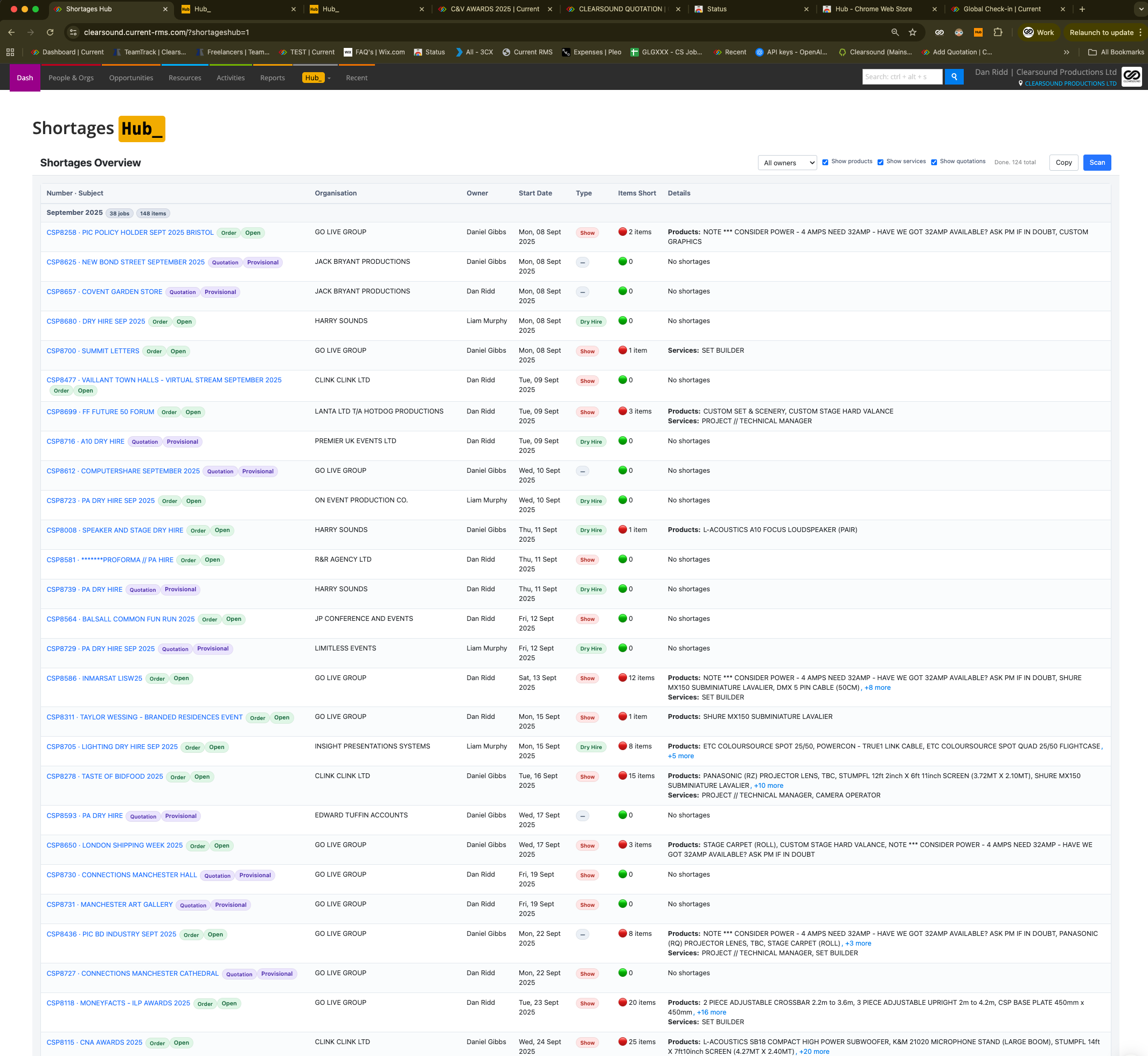Open the Opportunities navigation menu
Screen dimensions: 1148x1056
[131, 78]
